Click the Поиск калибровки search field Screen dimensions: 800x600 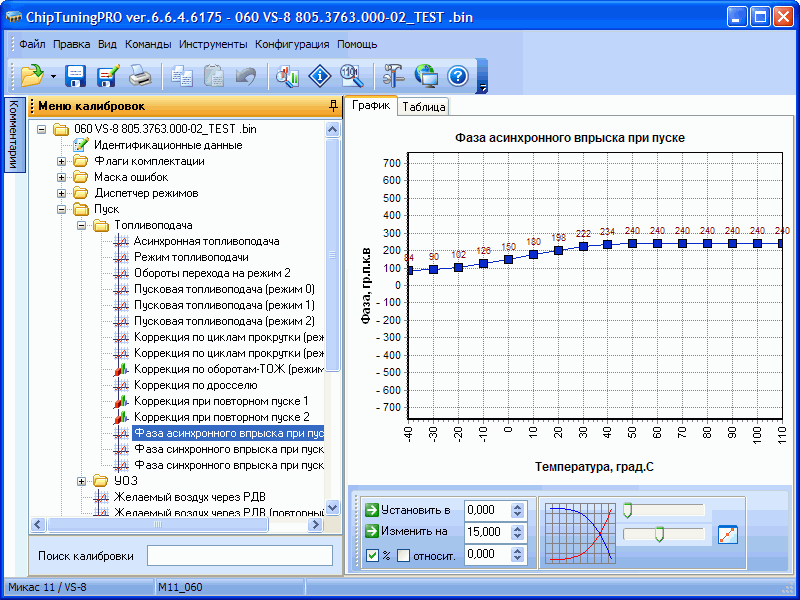(239, 555)
